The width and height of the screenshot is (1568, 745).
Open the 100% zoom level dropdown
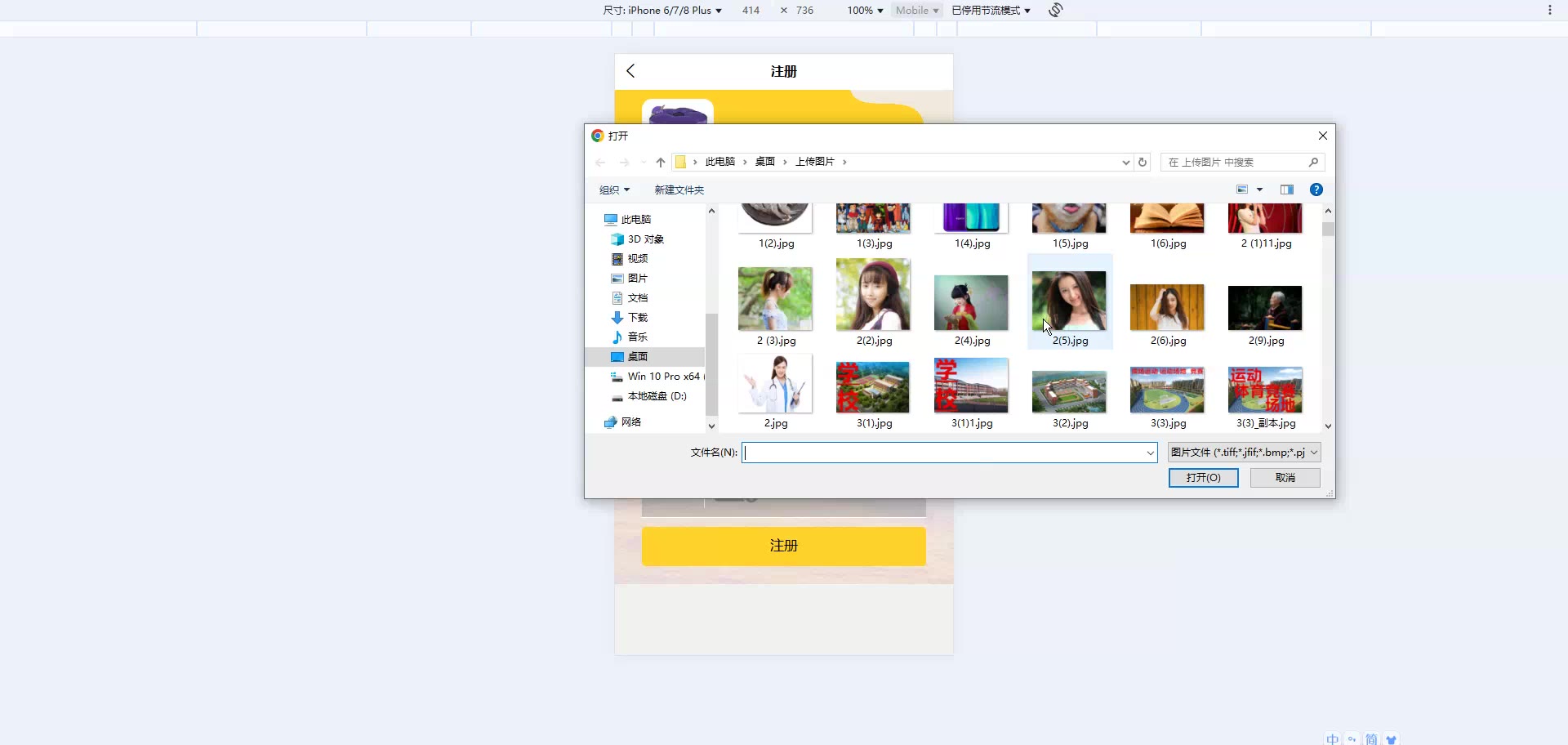pos(865,11)
